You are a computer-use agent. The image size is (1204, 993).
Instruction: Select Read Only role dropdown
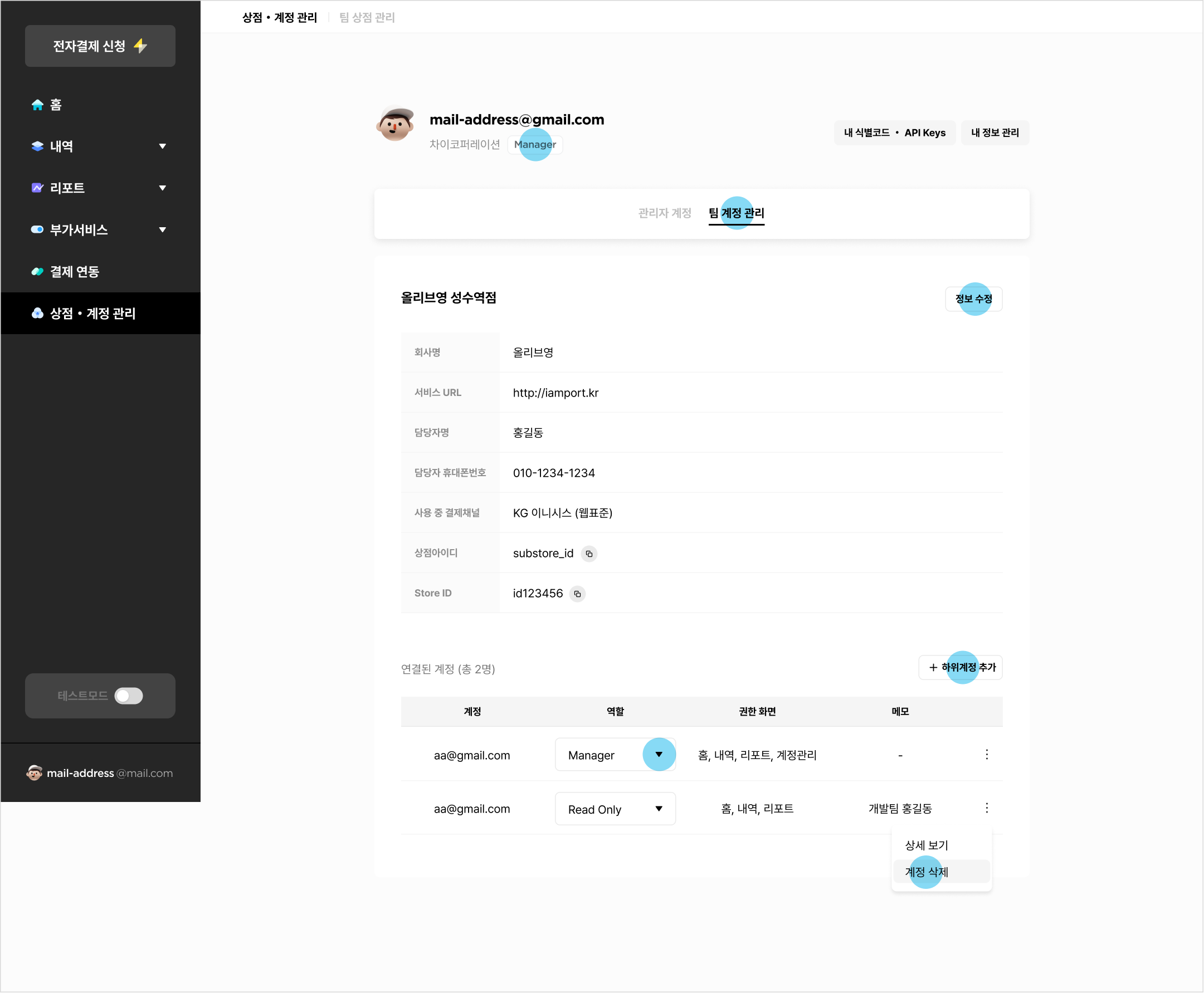614,807
